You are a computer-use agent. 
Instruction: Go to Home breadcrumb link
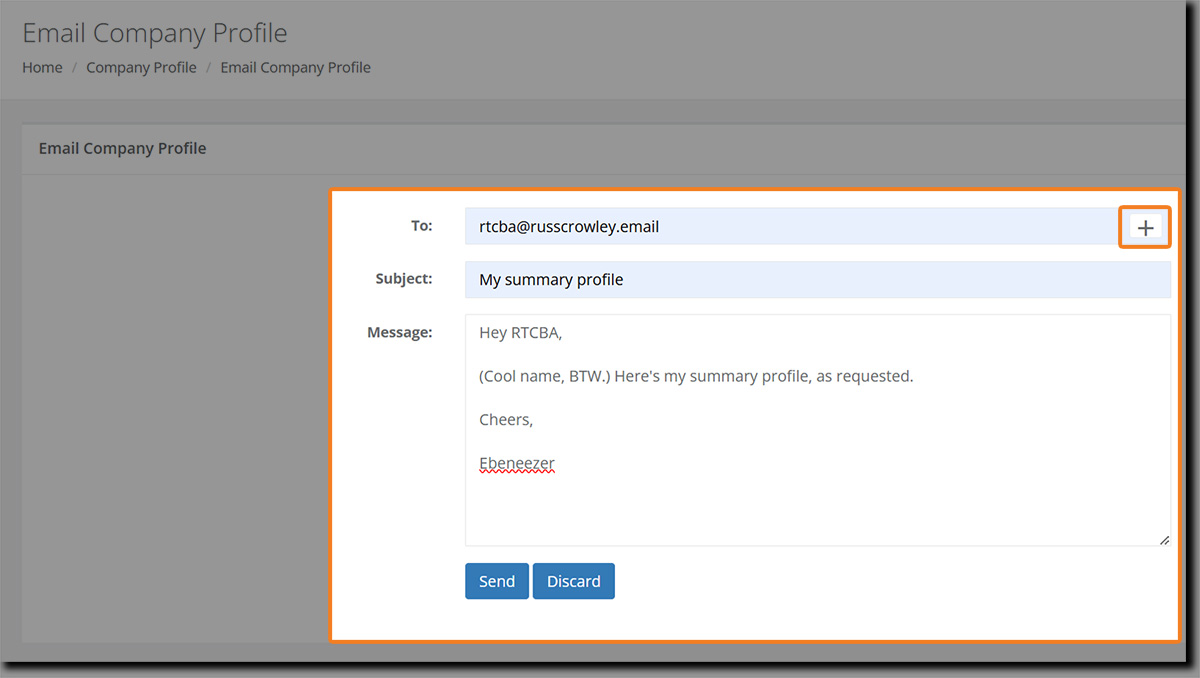coord(42,67)
